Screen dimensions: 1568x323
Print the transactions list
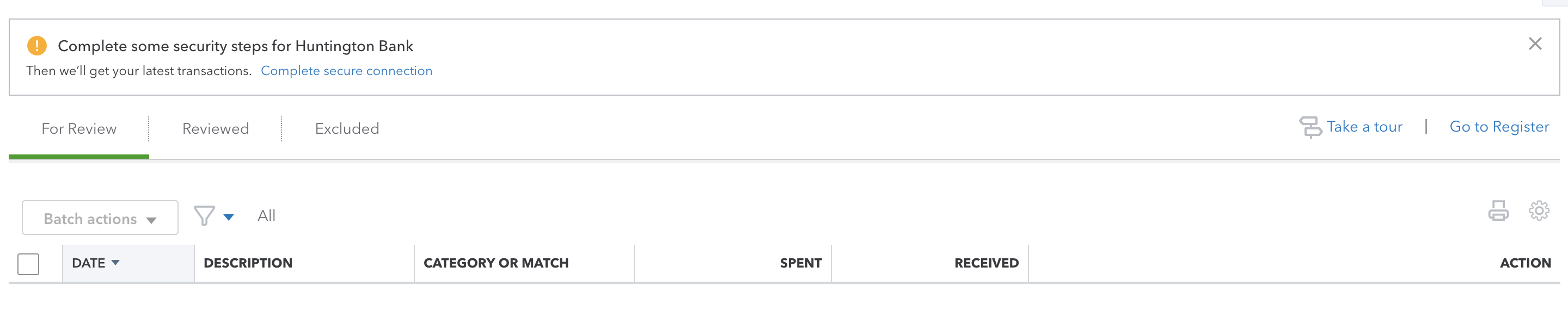coord(1498,211)
